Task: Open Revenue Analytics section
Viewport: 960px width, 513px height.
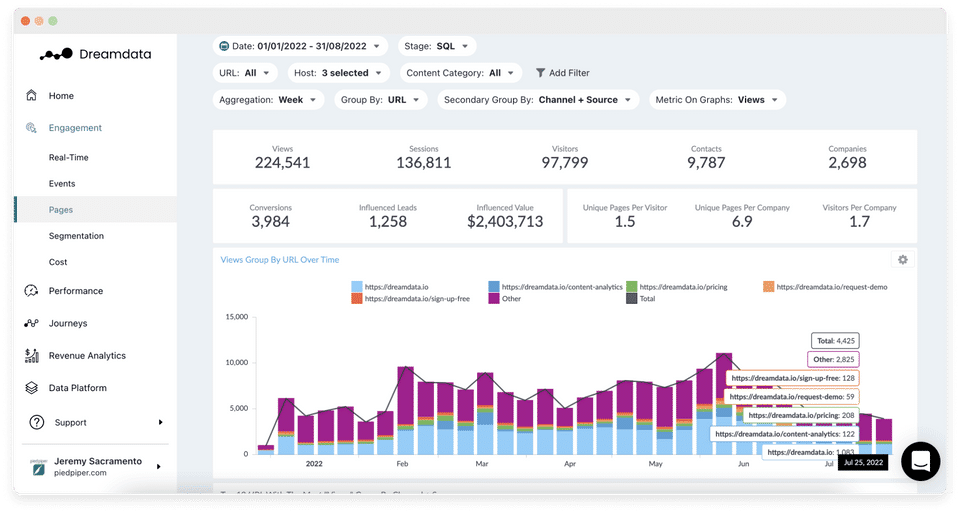Action: tap(87, 356)
